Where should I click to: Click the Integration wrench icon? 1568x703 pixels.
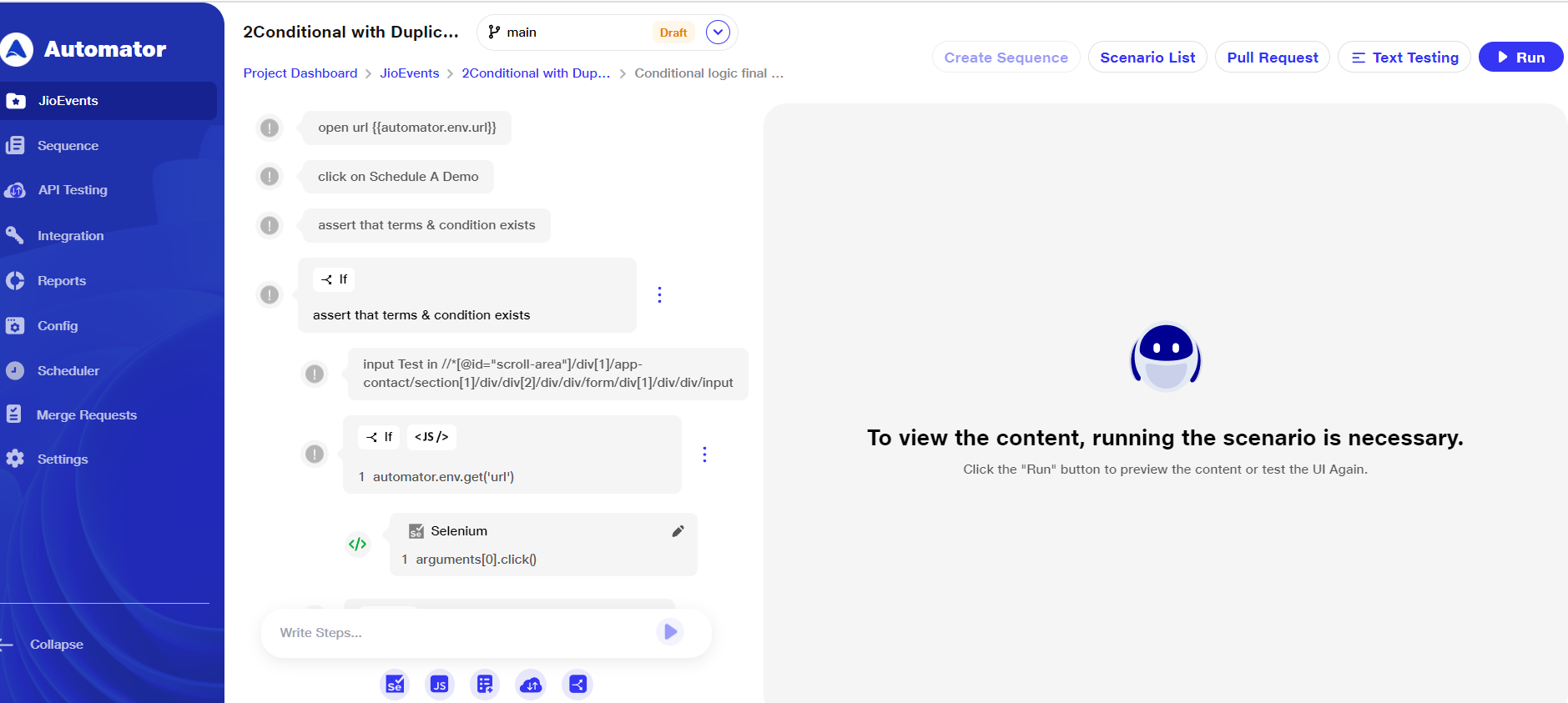pyautogui.click(x=15, y=235)
